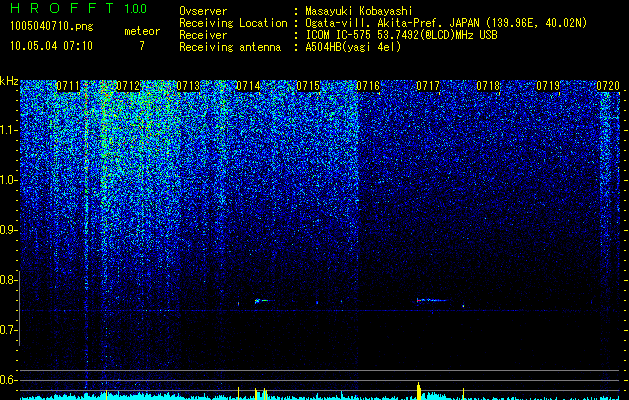Click the 0720 time marker

608,86
